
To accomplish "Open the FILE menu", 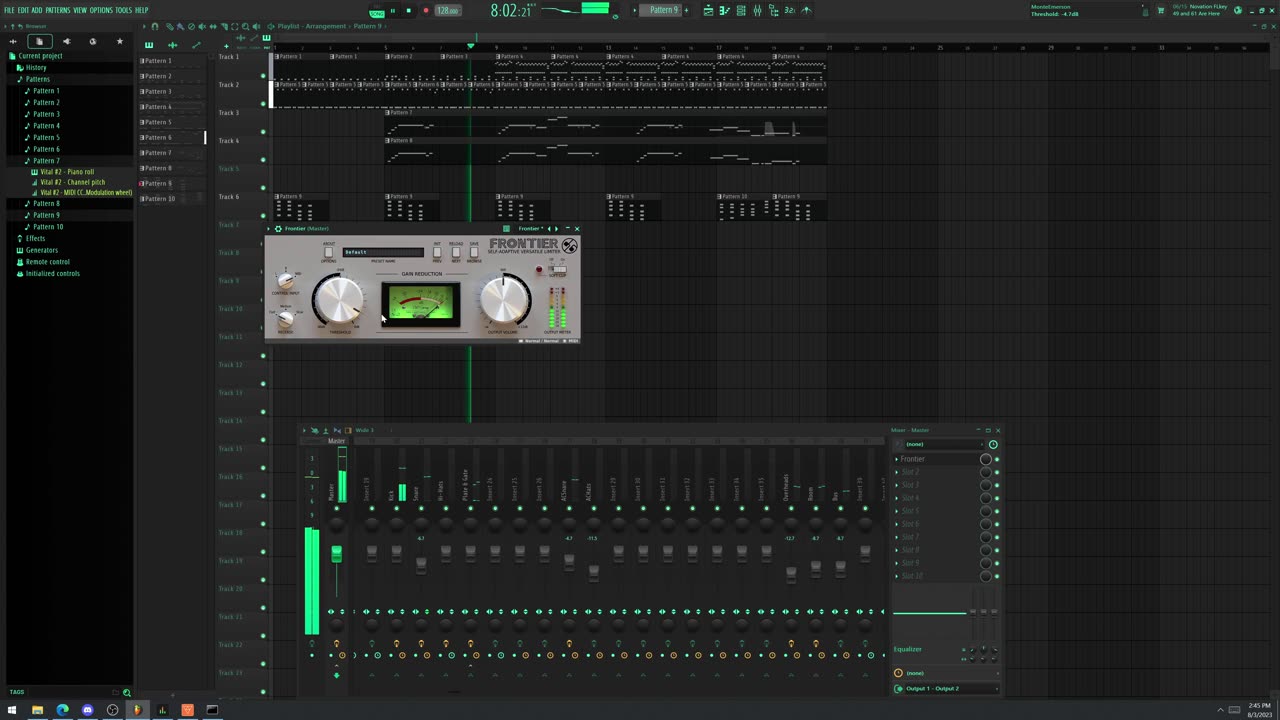I will pos(9,10).
